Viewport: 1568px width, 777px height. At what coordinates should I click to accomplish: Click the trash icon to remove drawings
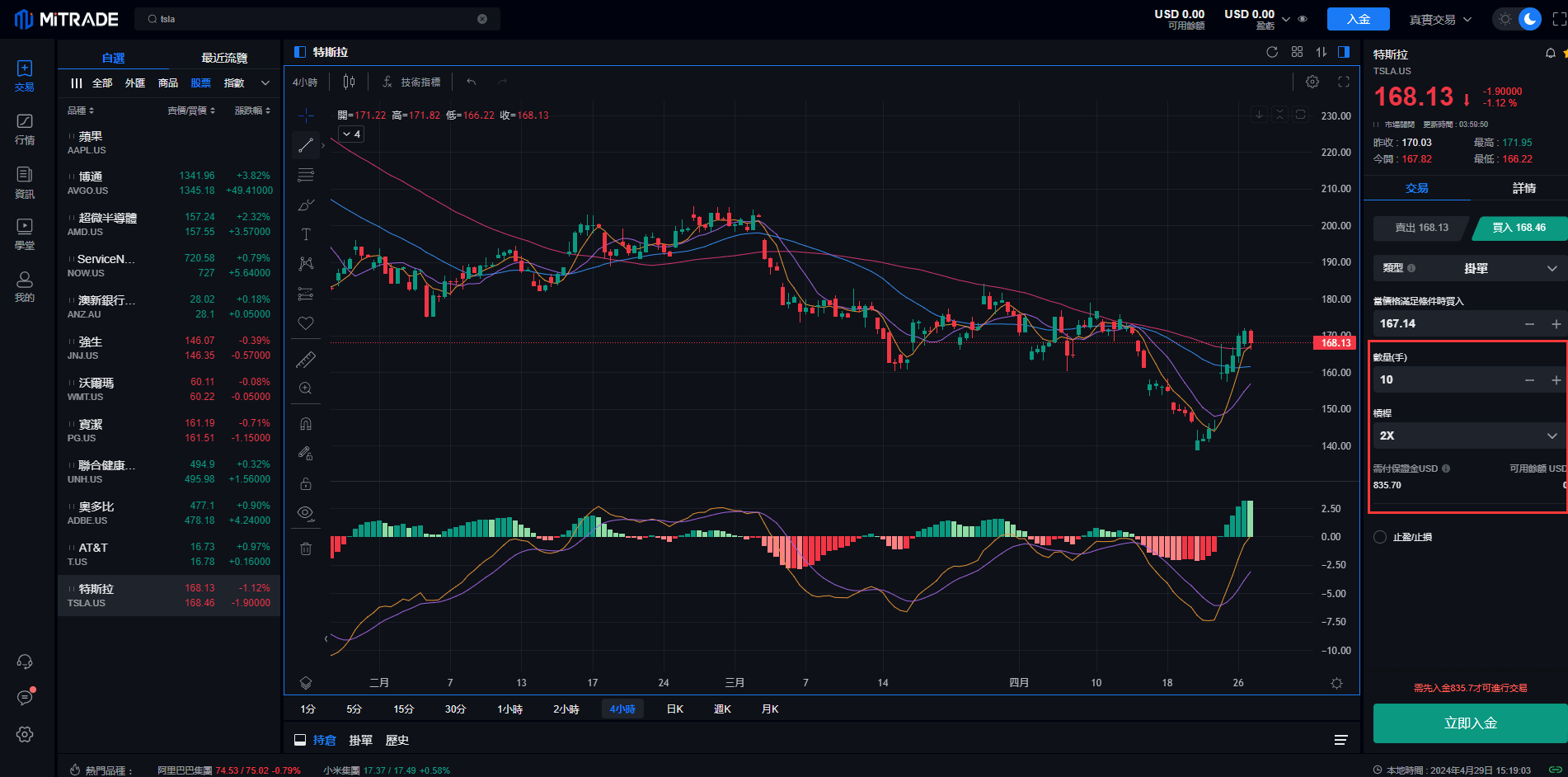(x=306, y=549)
